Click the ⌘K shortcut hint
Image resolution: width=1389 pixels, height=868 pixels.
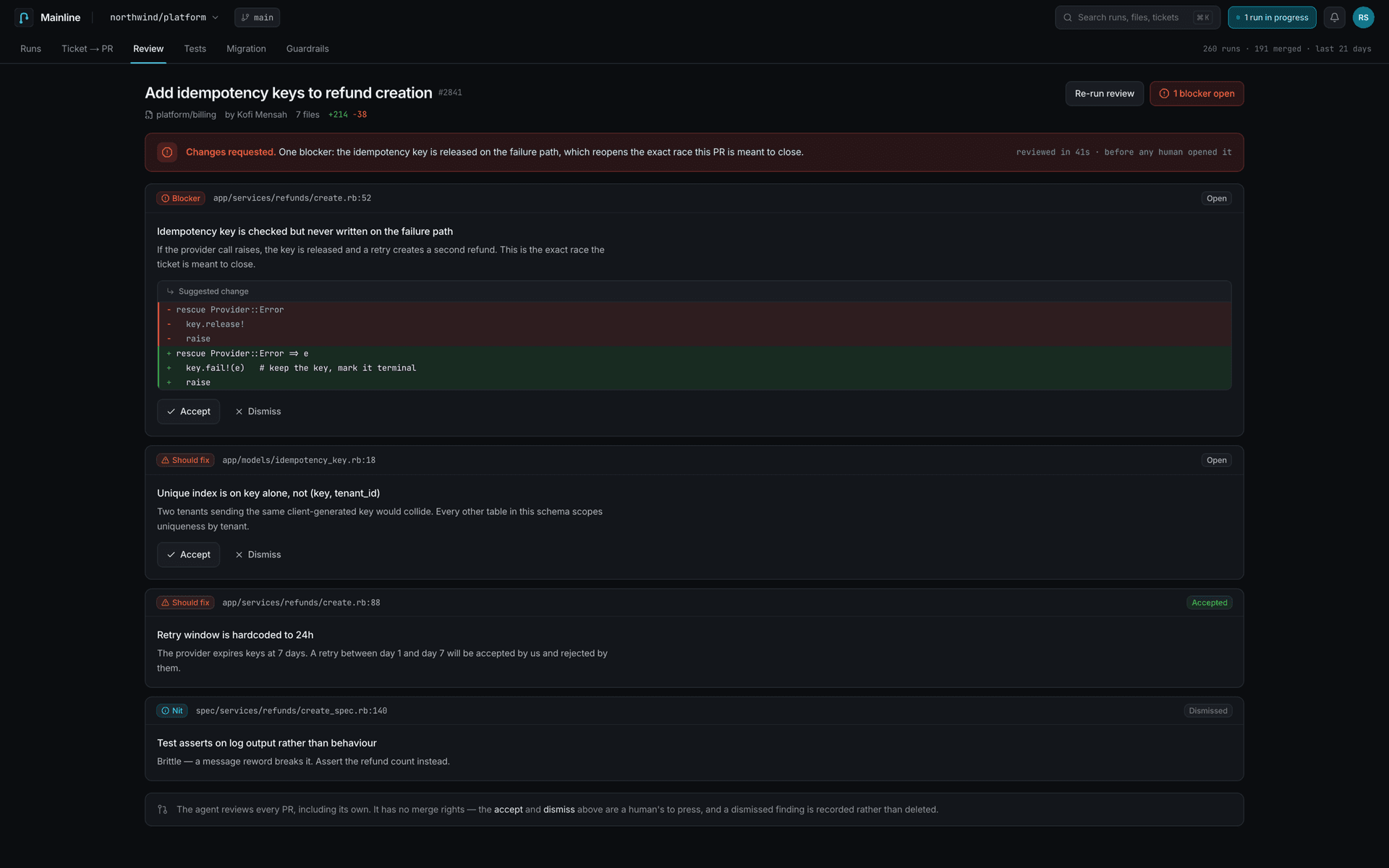(1202, 17)
